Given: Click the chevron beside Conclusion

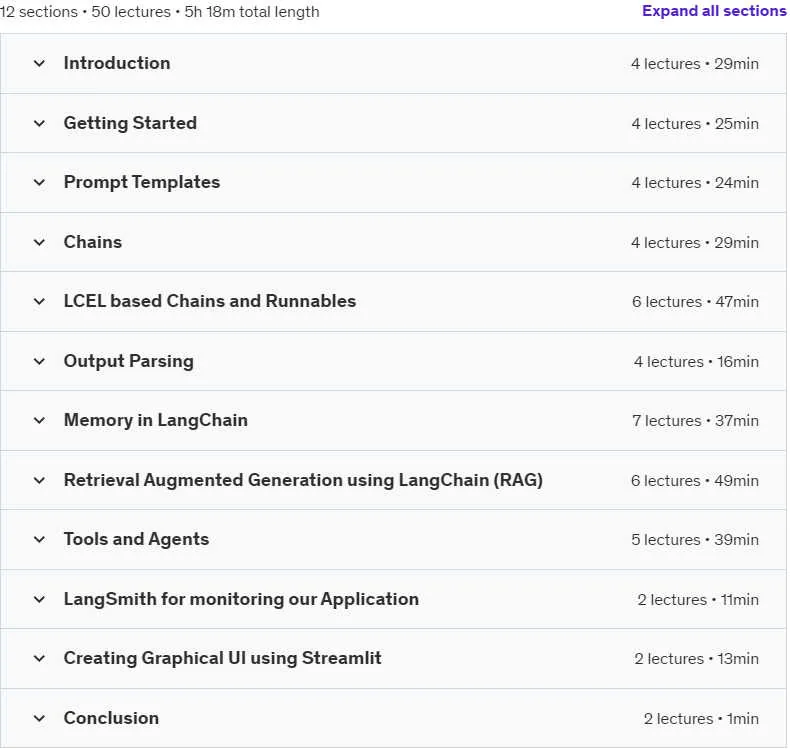Looking at the screenshot, I should (39, 718).
